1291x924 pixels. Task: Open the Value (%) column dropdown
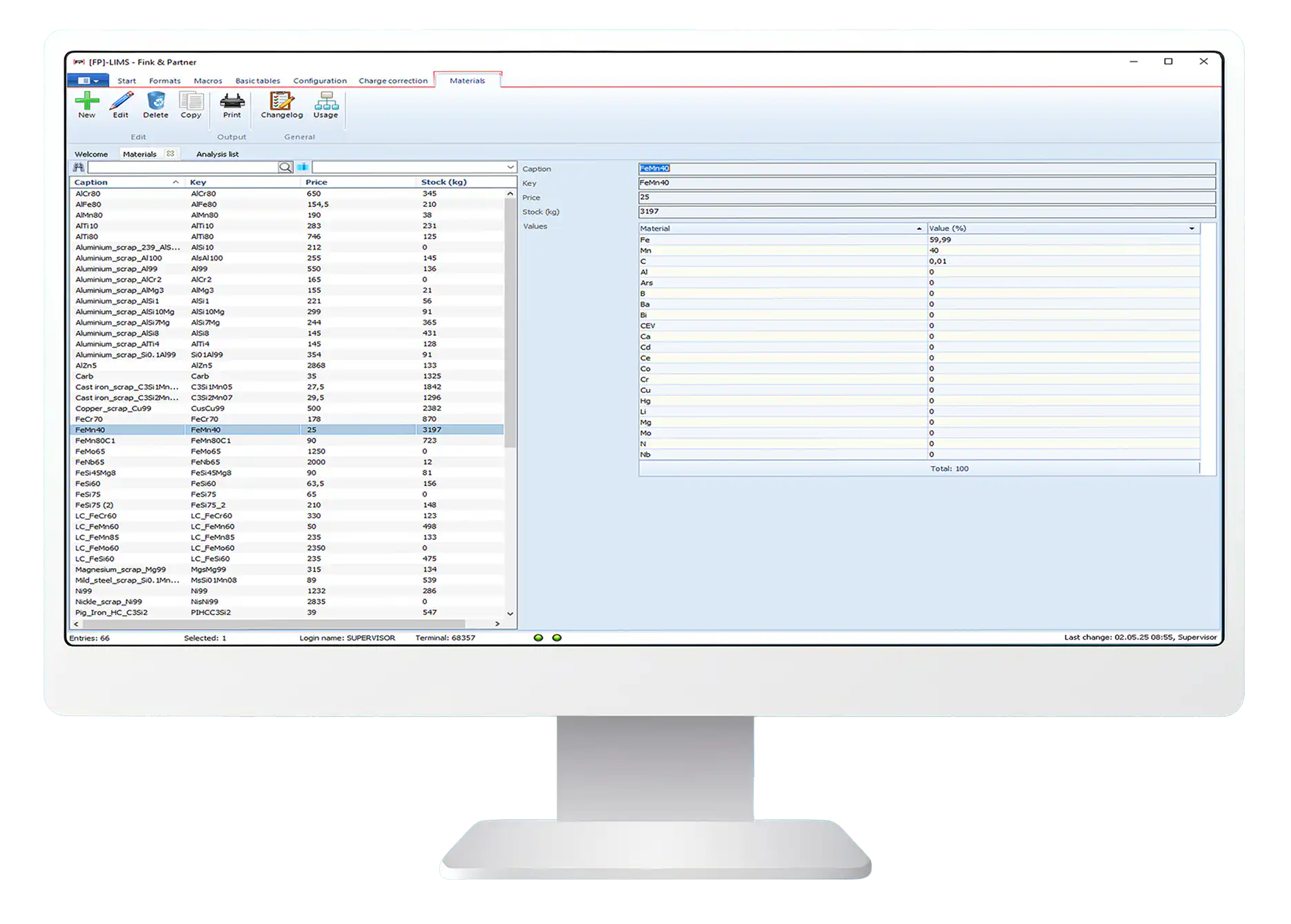pyautogui.click(x=1192, y=228)
